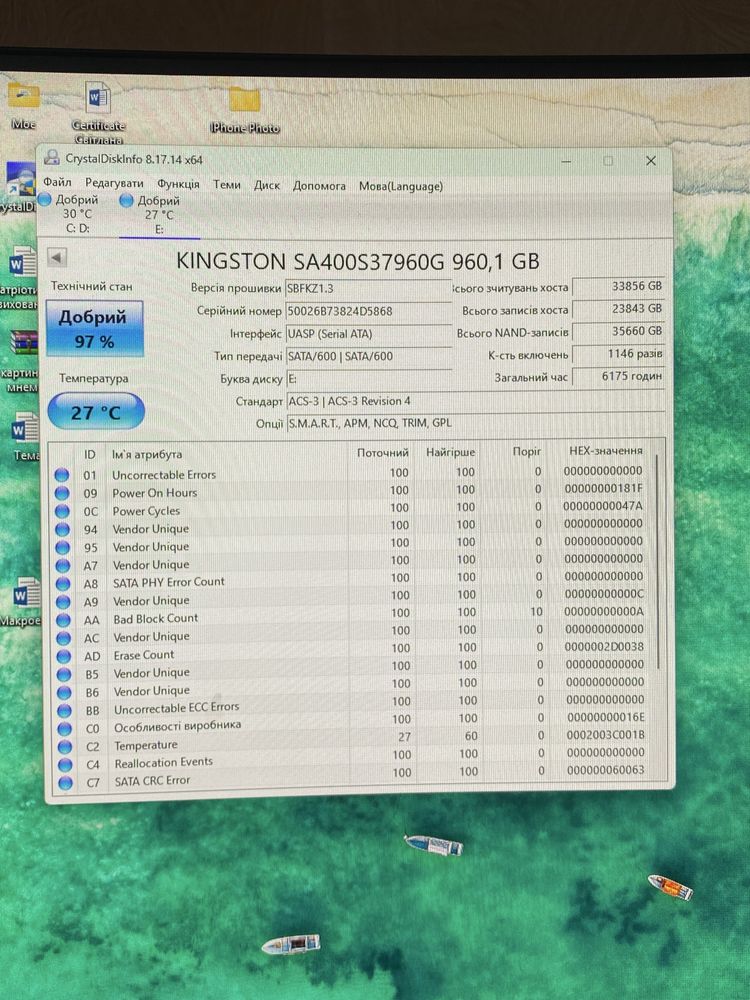Click the host reads value 33856 GB

(618, 286)
